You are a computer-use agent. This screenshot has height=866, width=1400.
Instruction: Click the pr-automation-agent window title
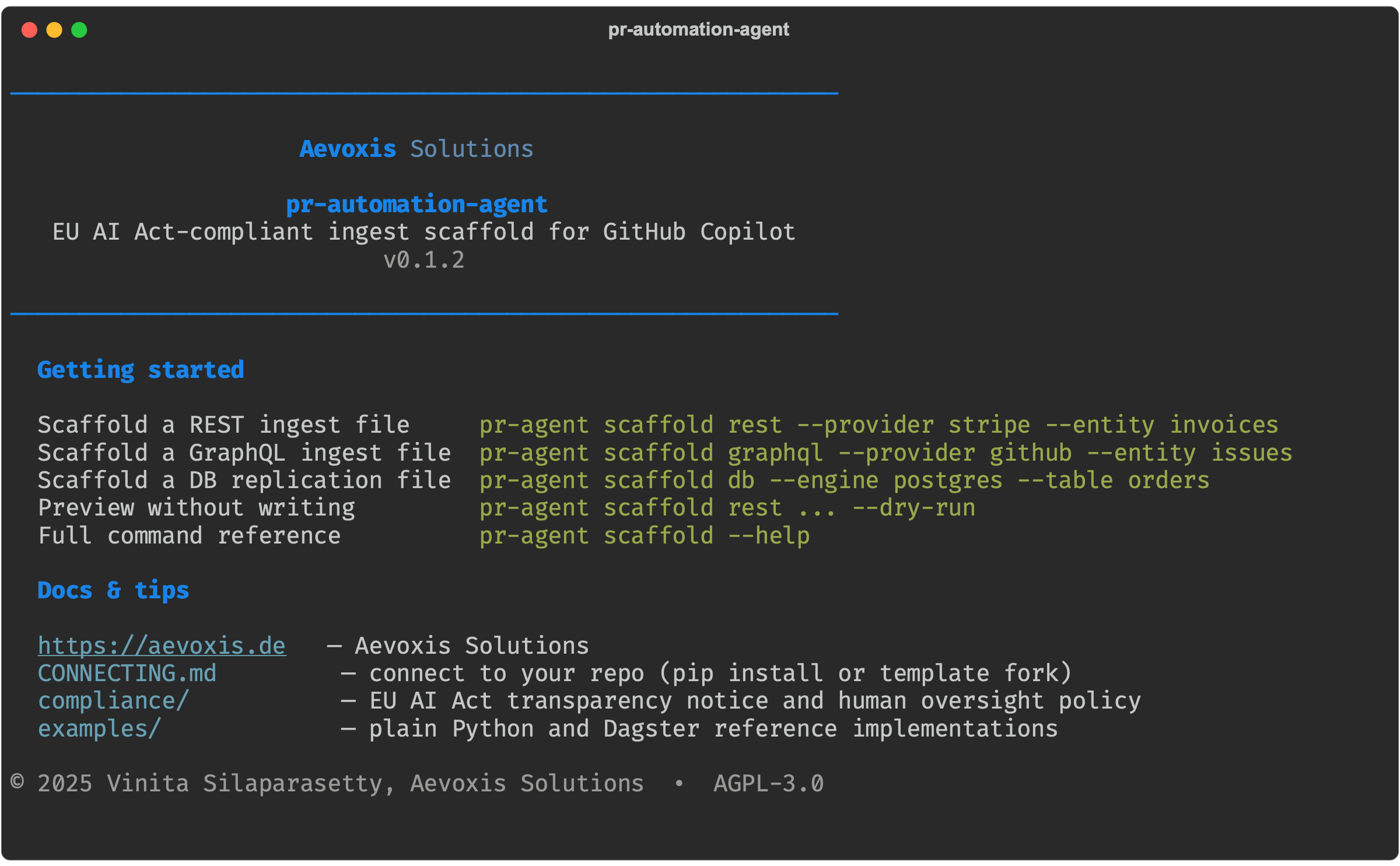pyautogui.click(x=698, y=30)
